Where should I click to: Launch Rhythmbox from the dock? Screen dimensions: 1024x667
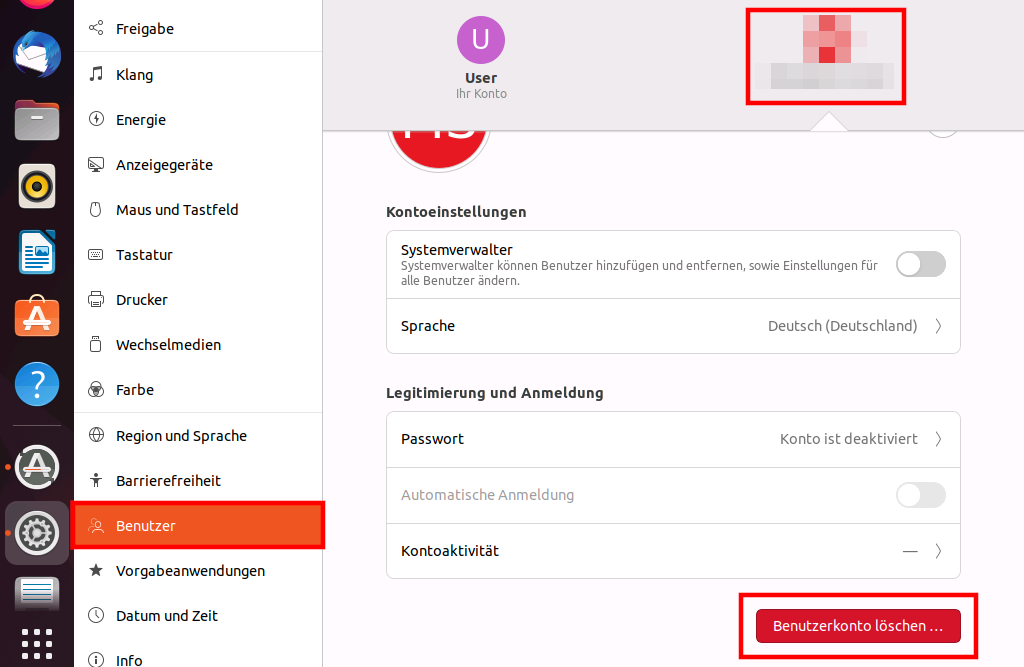(x=37, y=186)
